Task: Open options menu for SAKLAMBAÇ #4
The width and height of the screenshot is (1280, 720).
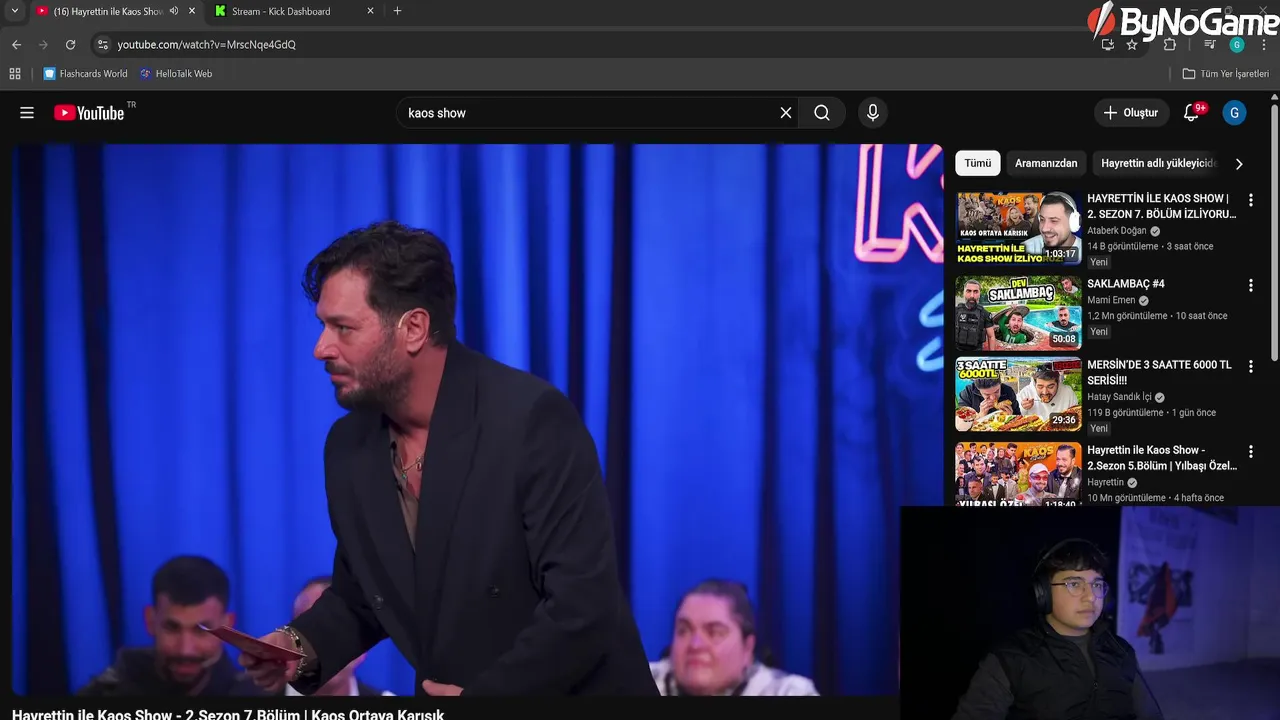Action: (x=1250, y=285)
